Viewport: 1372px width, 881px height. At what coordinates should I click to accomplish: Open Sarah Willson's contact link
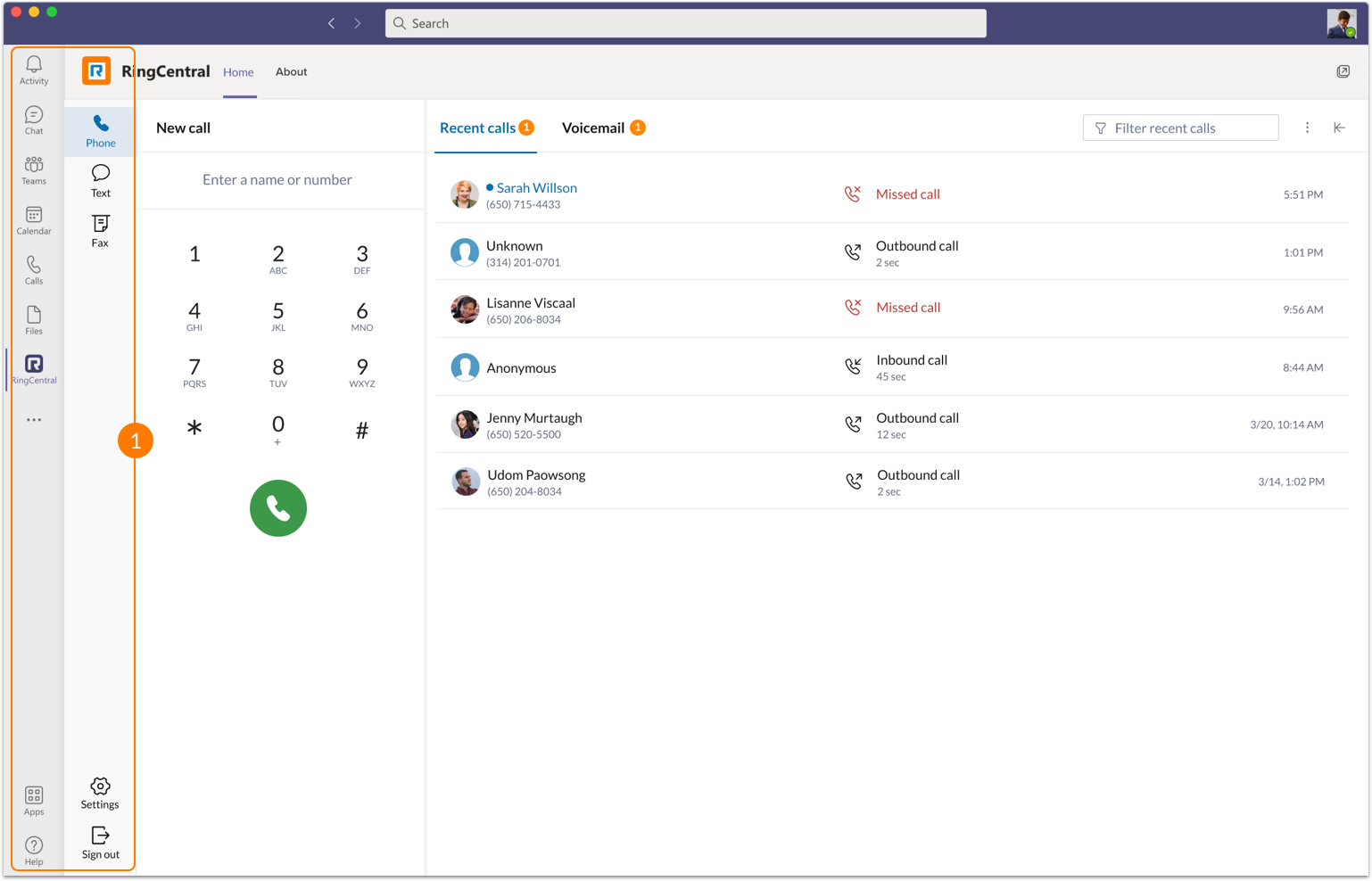(x=536, y=187)
